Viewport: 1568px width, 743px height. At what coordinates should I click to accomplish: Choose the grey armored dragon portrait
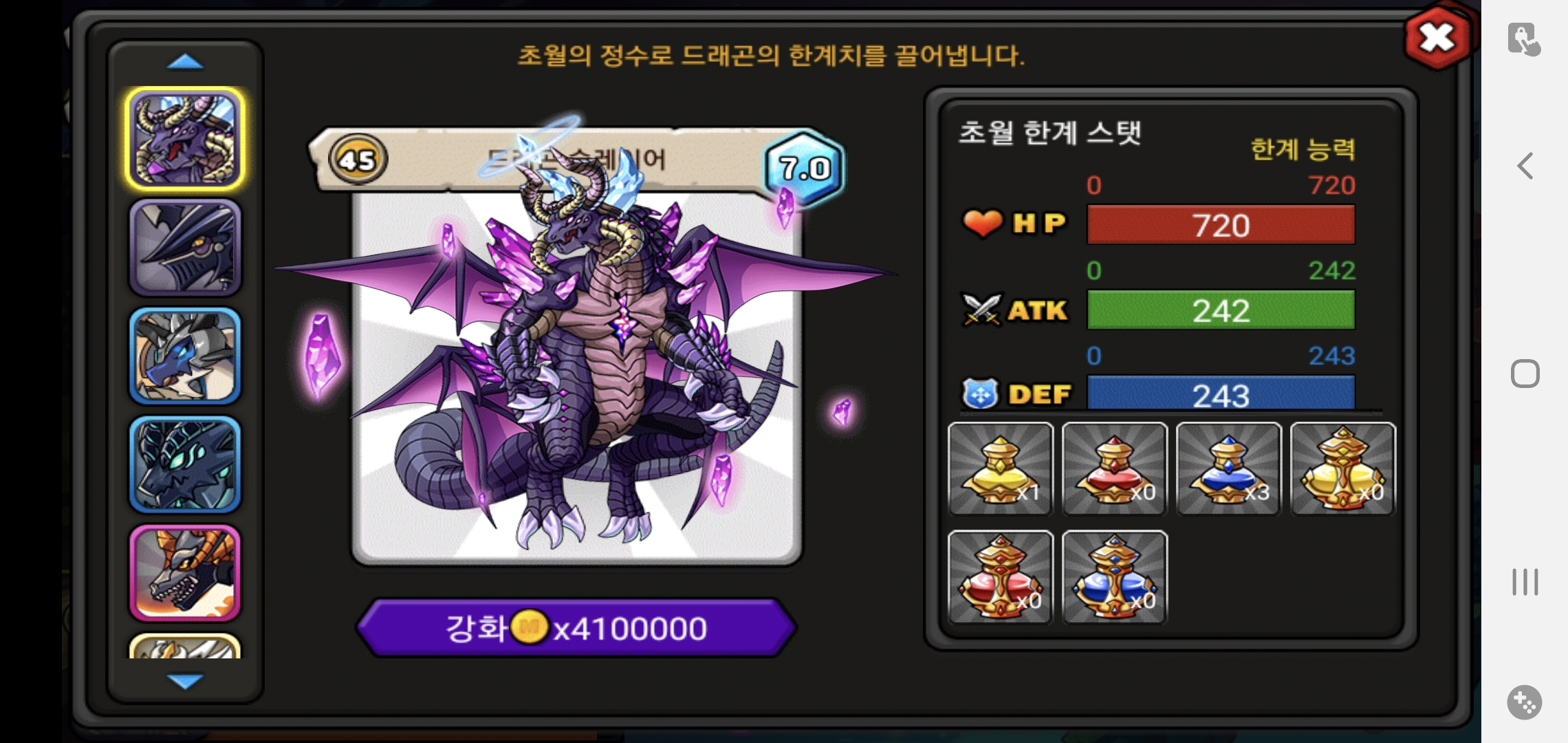tap(185, 356)
